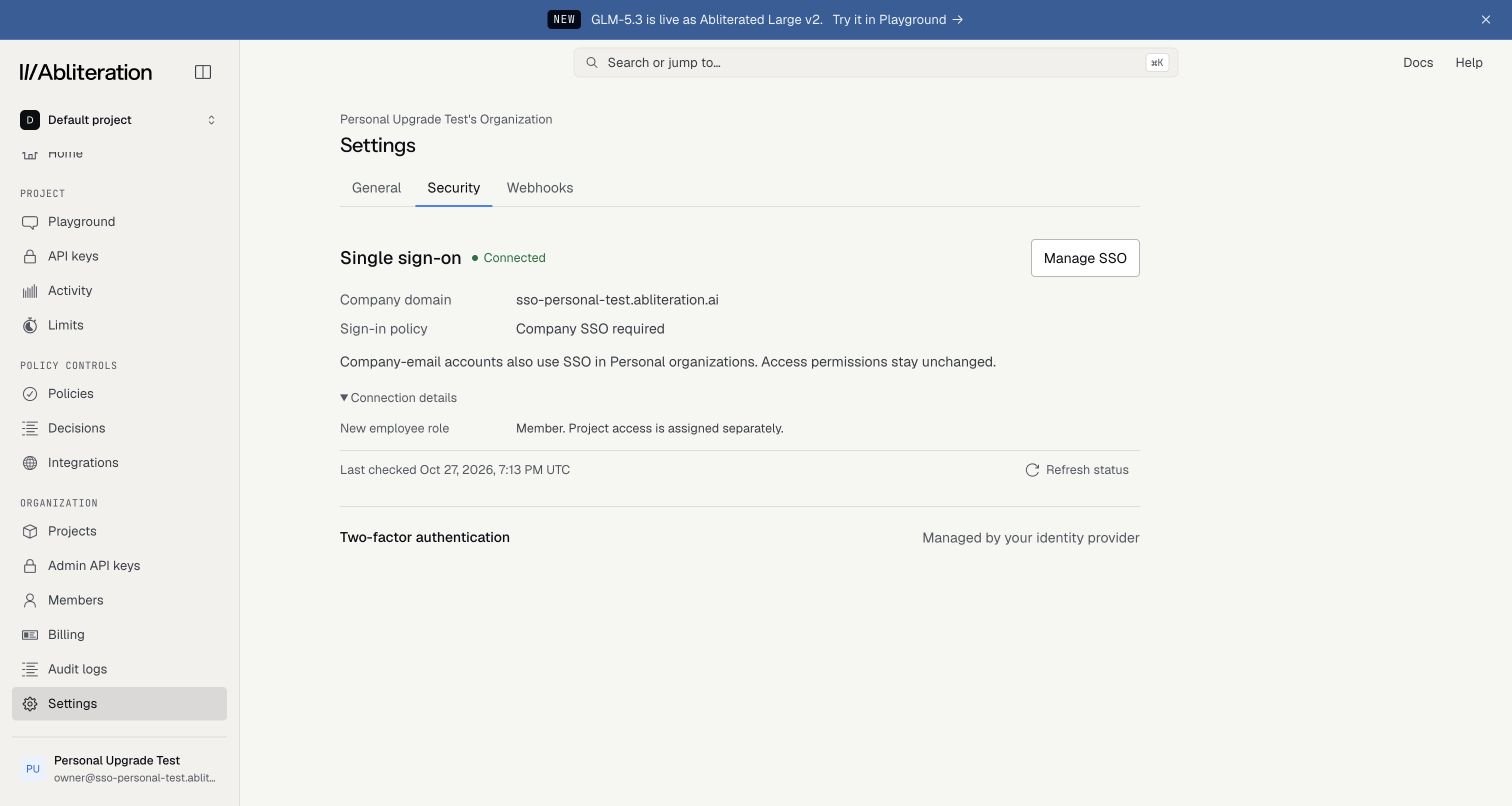1512x806 pixels.
Task: Open the Webhooks tab
Action: (x=540, y=188)
